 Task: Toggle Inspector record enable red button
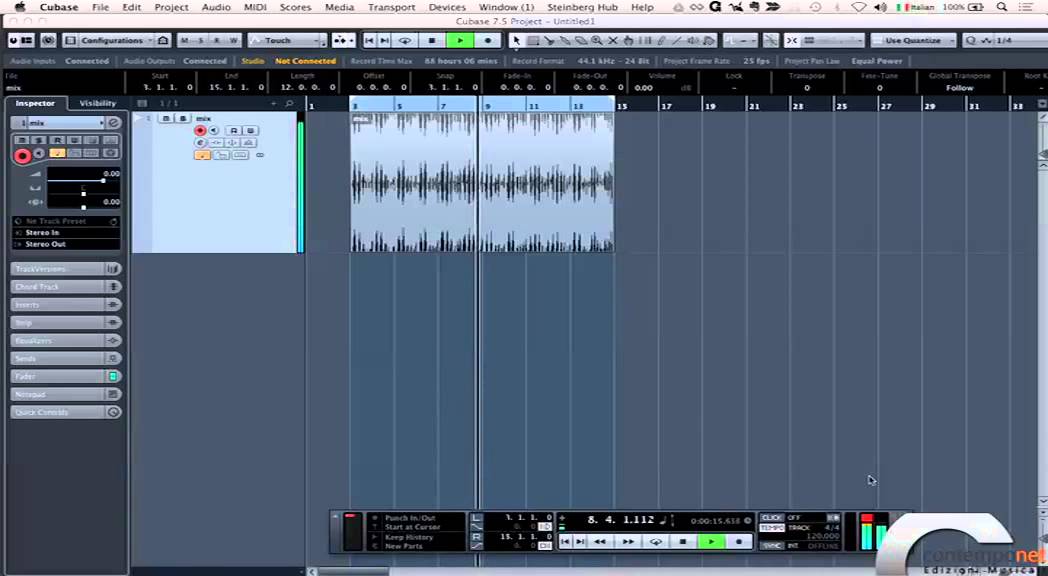pyautogui.click(x=23, y=156)
